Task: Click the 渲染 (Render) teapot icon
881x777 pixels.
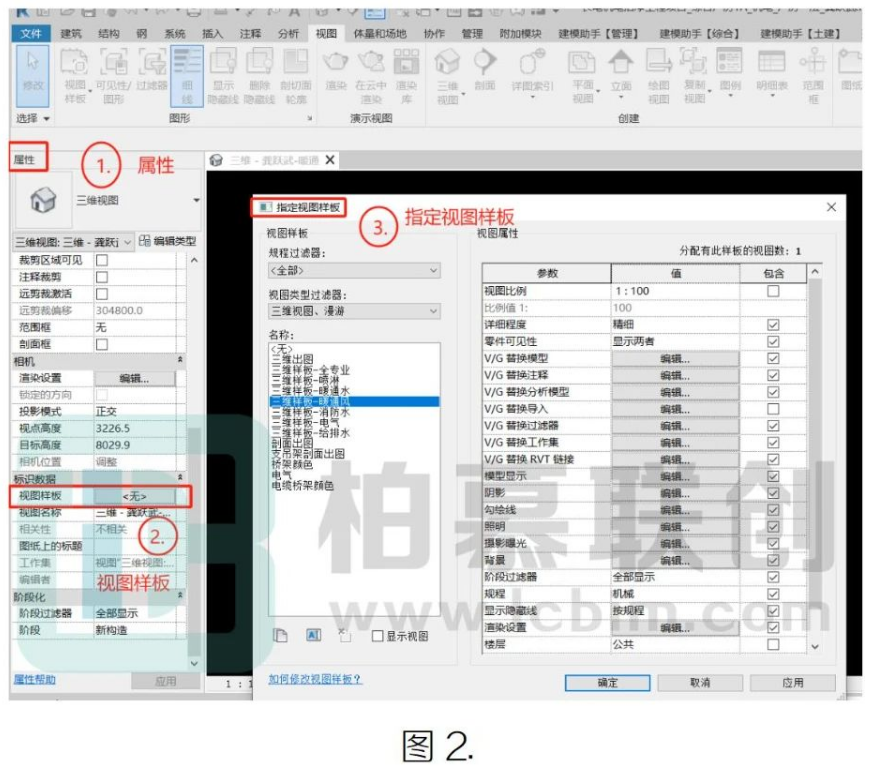Action: click(x=336, y=69)
